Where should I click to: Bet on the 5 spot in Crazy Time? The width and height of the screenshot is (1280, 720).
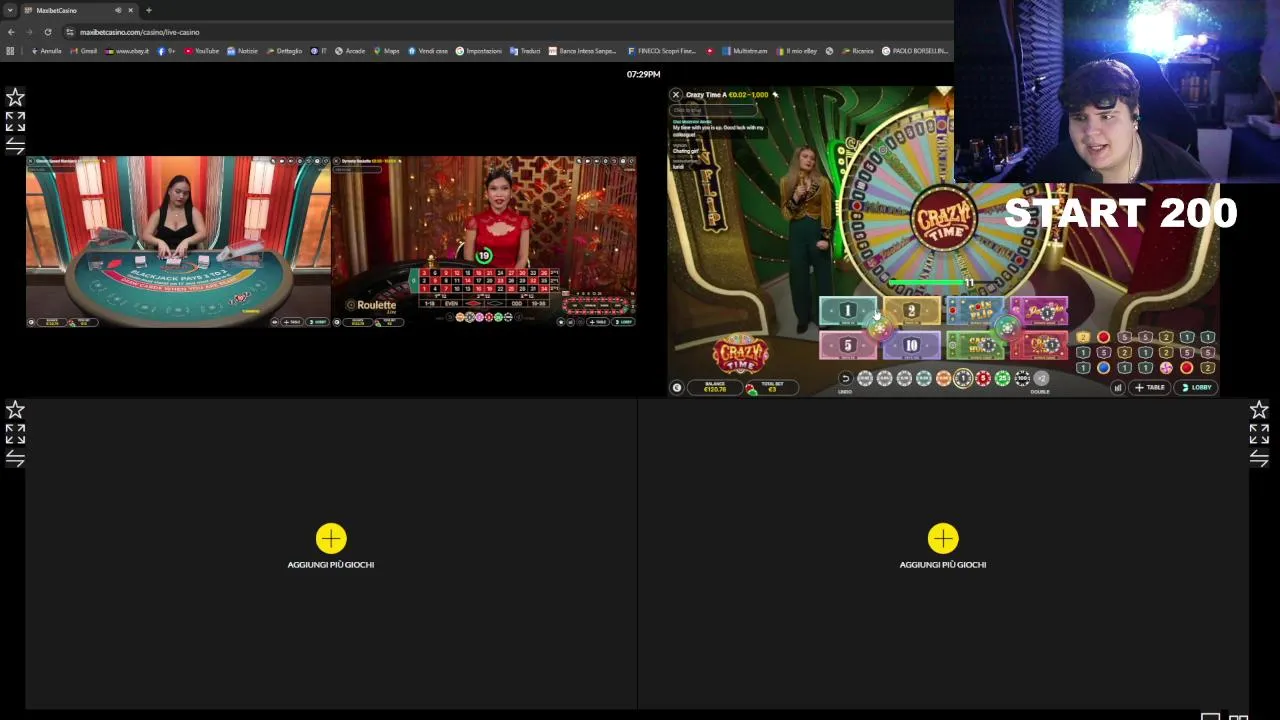point(847,346)
